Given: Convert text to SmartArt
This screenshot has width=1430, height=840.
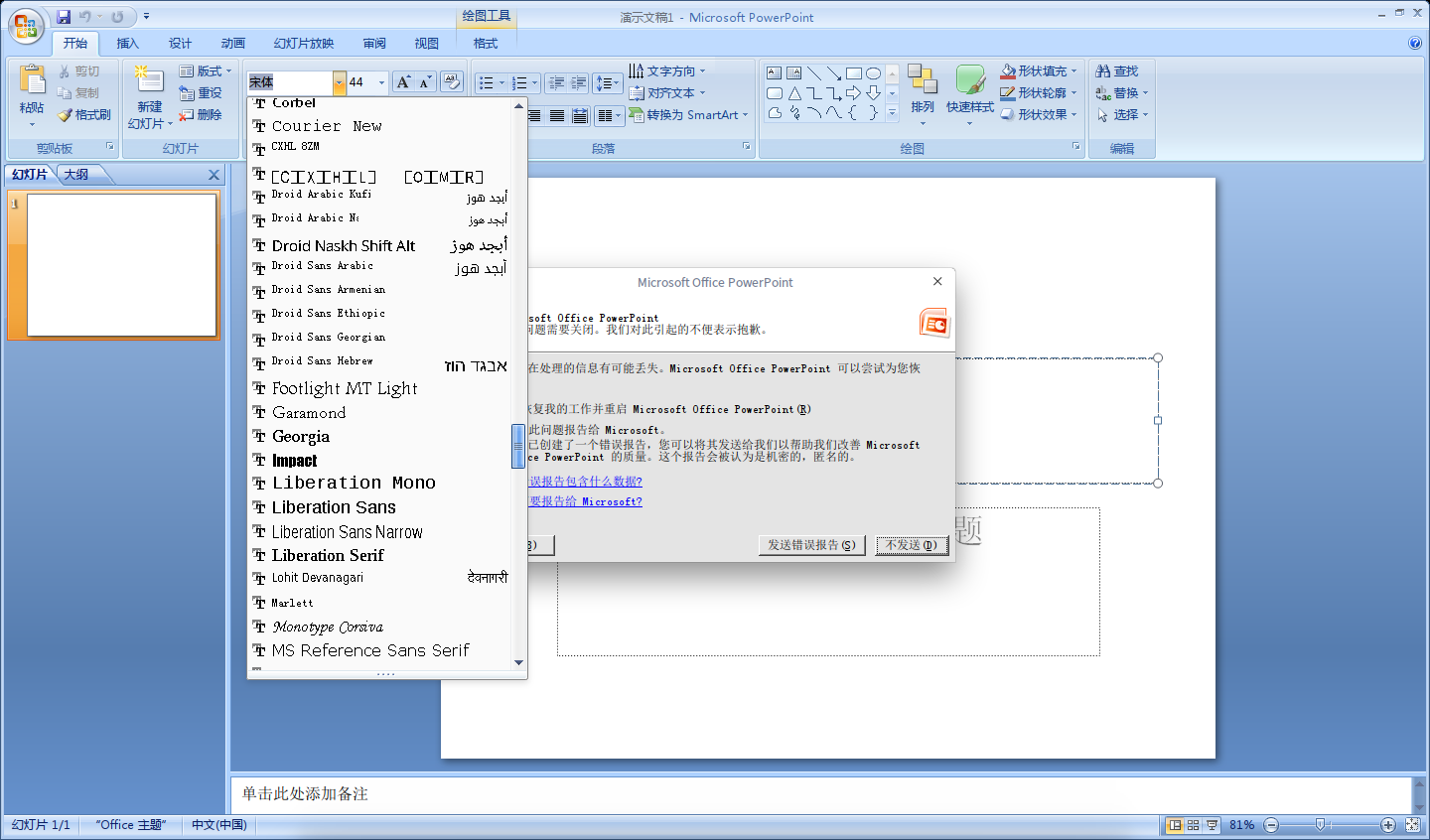Looking at the screenshot, I should (688, 115).
